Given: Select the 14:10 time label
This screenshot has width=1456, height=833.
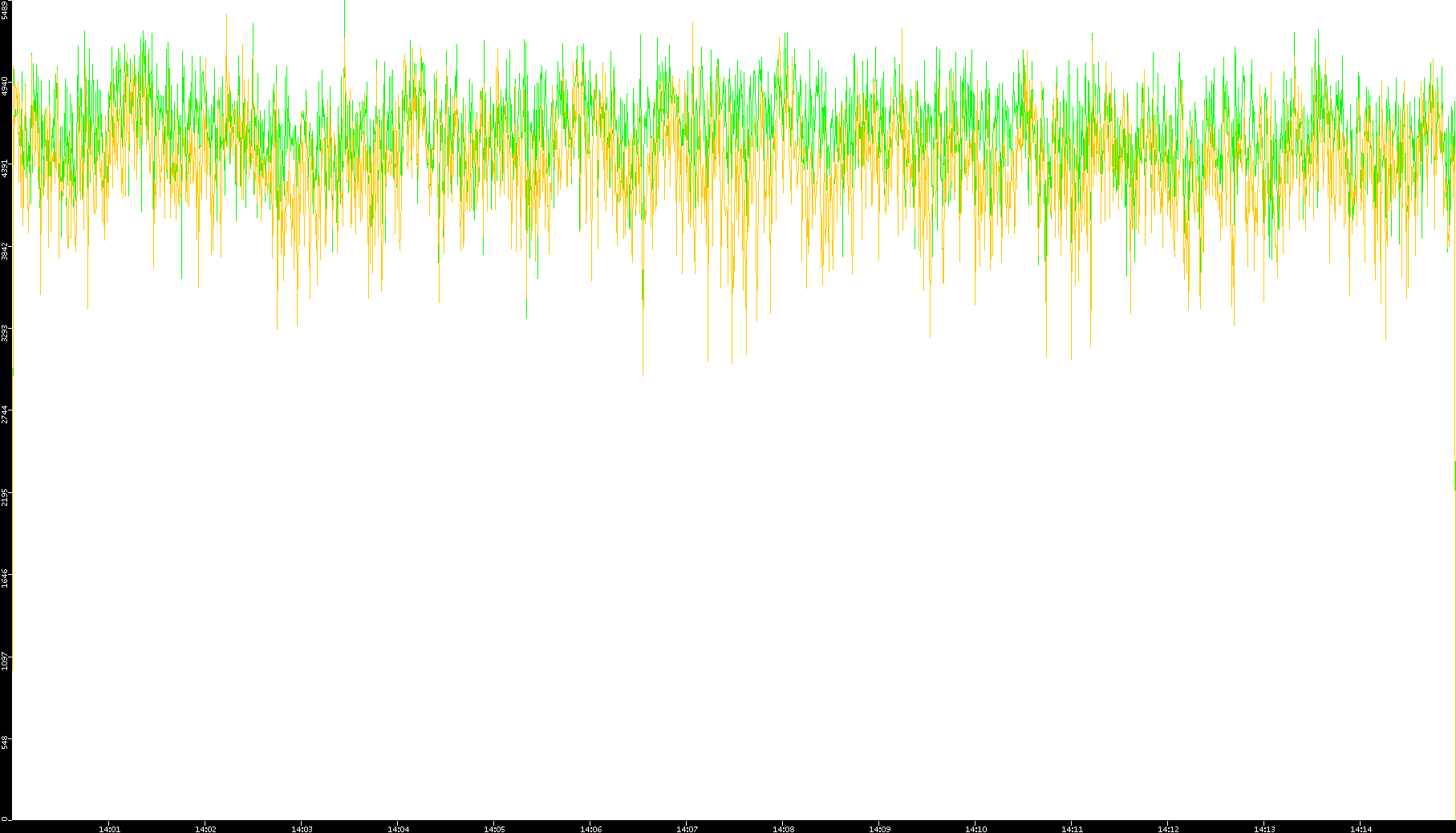Looking at the screenshot, I should click(975, 829).
